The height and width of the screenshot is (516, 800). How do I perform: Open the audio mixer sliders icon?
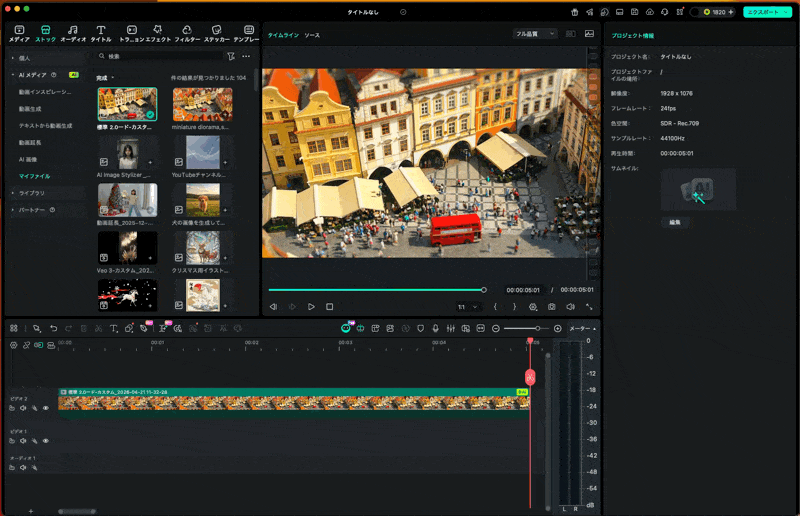pos(451,328)
